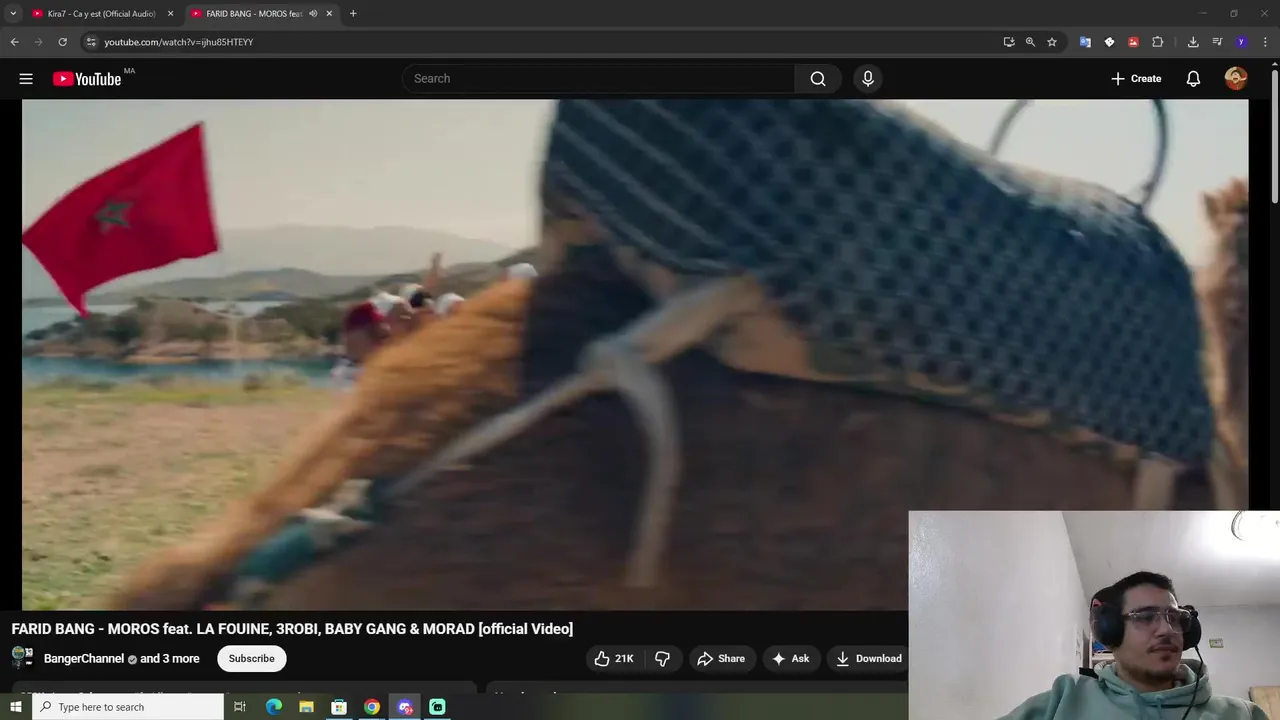
Task: Click 'and 3 more' collaborators text
Action: 170,659
